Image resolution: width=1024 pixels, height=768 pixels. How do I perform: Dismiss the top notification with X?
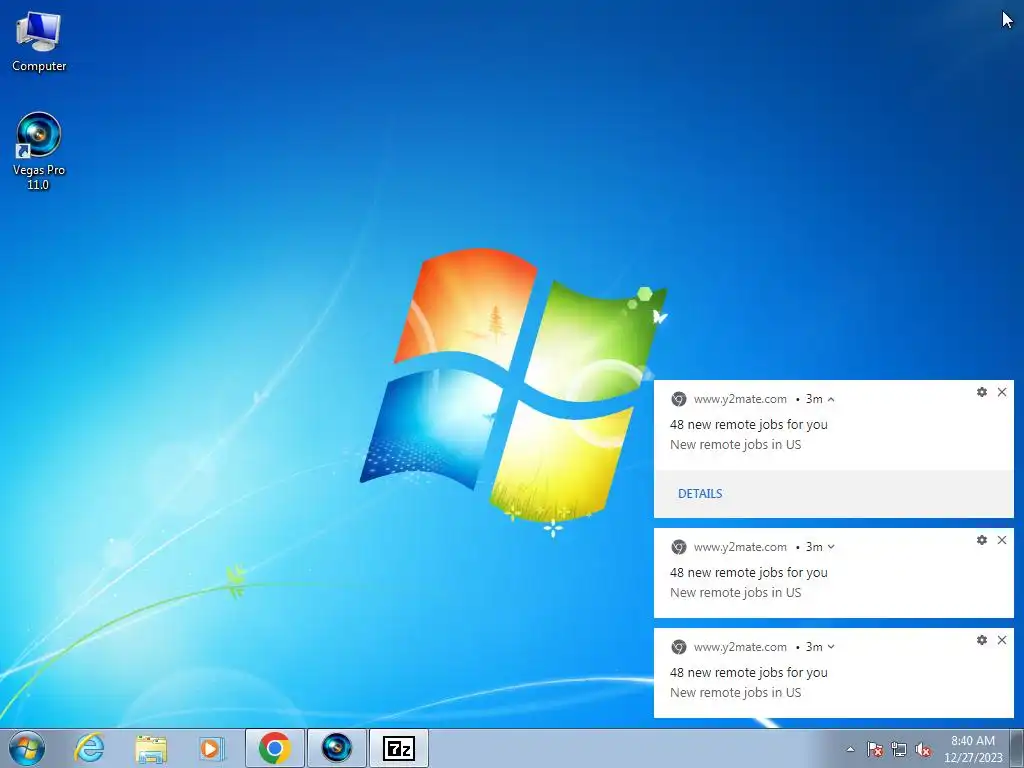pyautogui.click(x=1002, y=392)
